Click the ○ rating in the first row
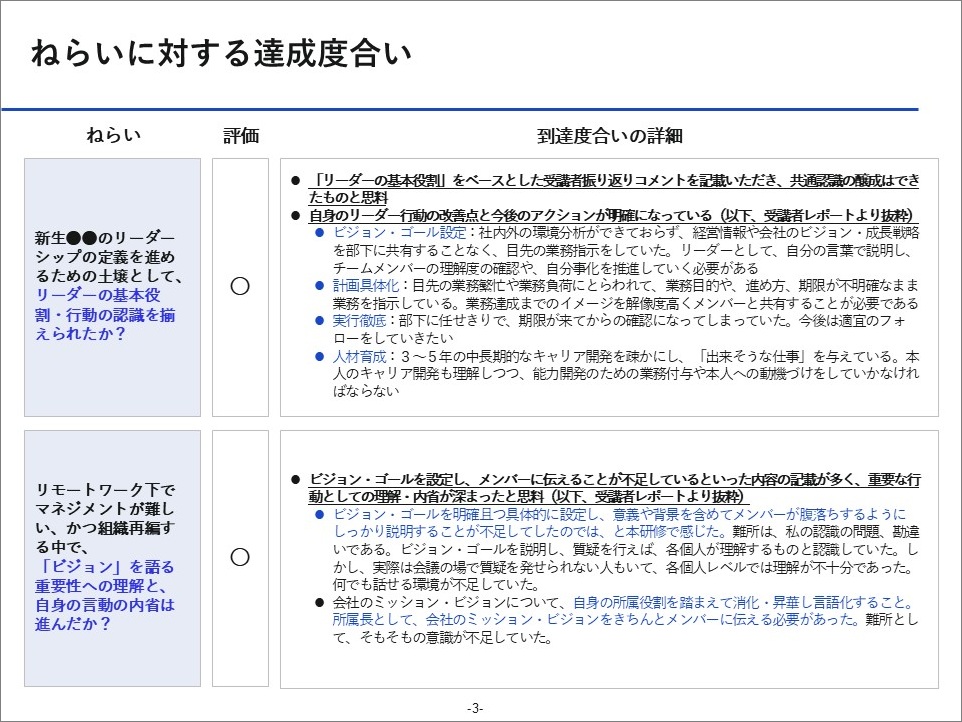Image resolution: width=962 pixels, height=722 pixels. (x=240, y=286)
